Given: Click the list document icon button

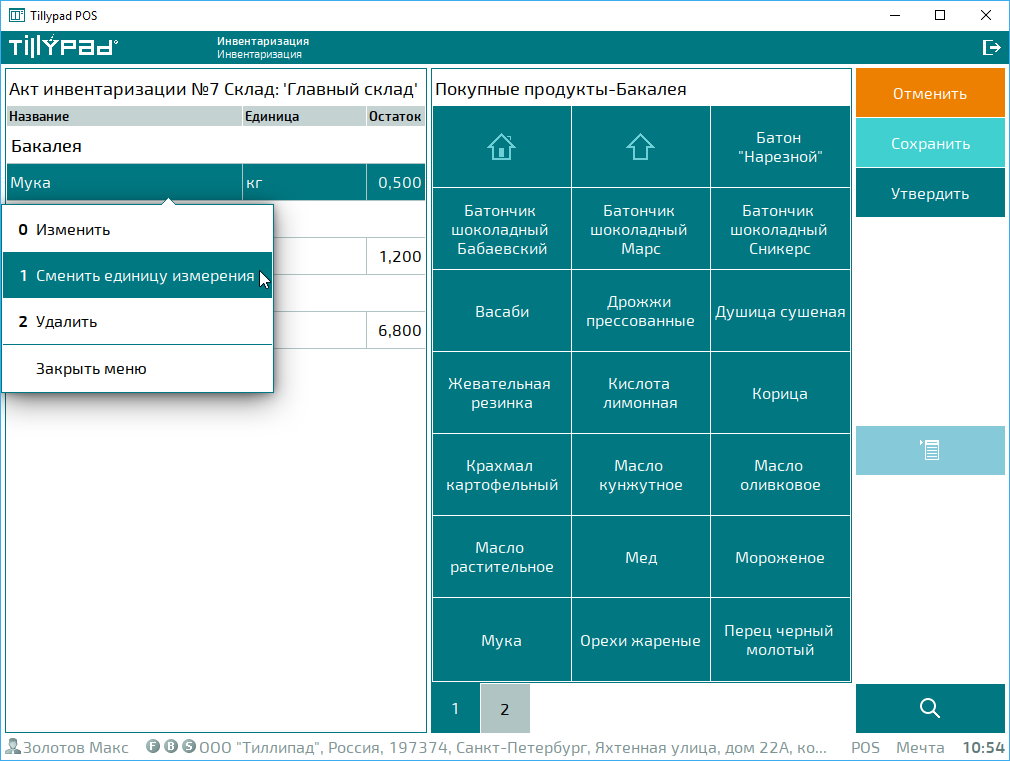Looking at the screenshot, I should tap(930, 450).
